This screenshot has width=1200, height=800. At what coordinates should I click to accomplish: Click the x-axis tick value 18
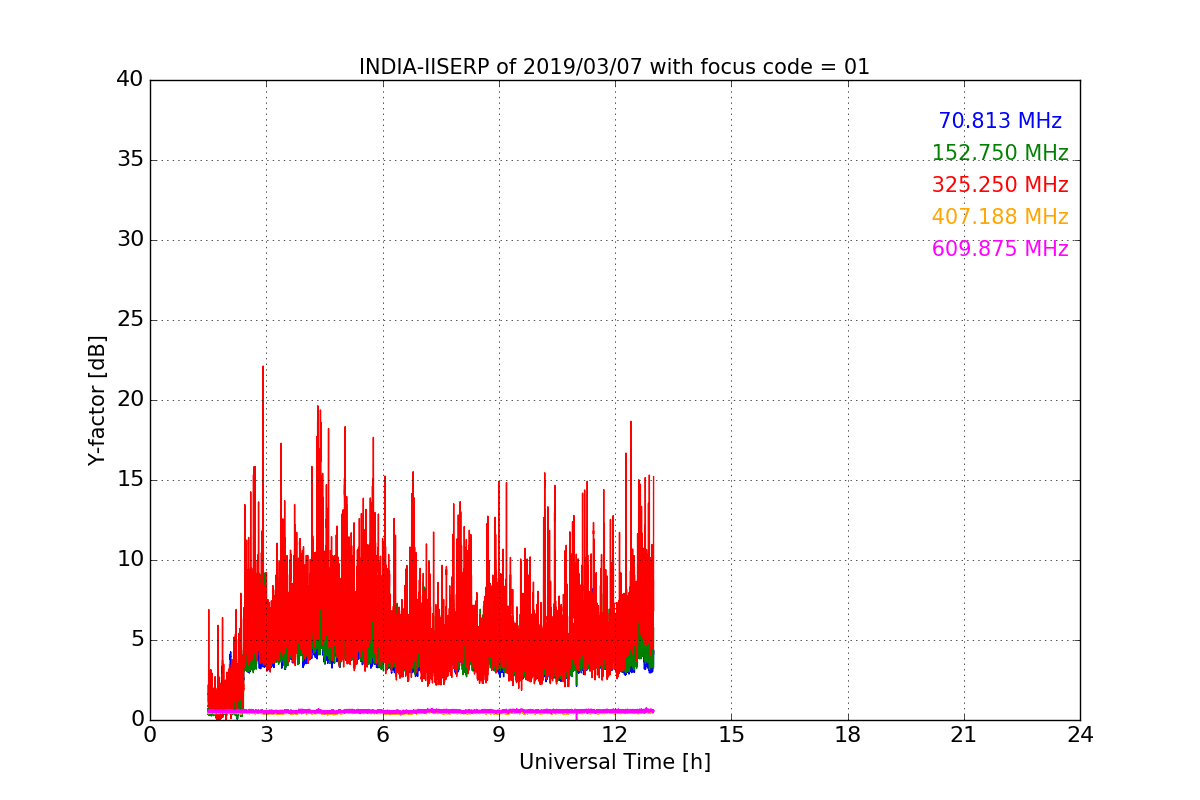(x=848, y=735)
